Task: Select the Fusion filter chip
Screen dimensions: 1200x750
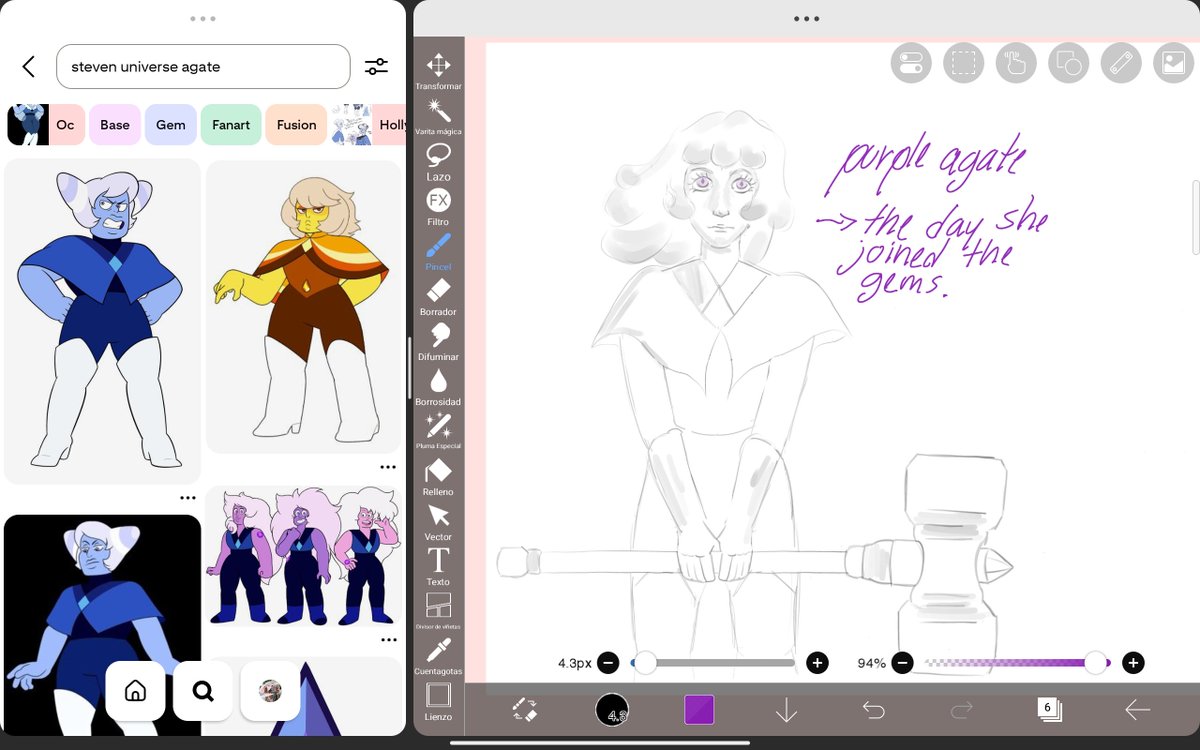Action: (296, 125)
